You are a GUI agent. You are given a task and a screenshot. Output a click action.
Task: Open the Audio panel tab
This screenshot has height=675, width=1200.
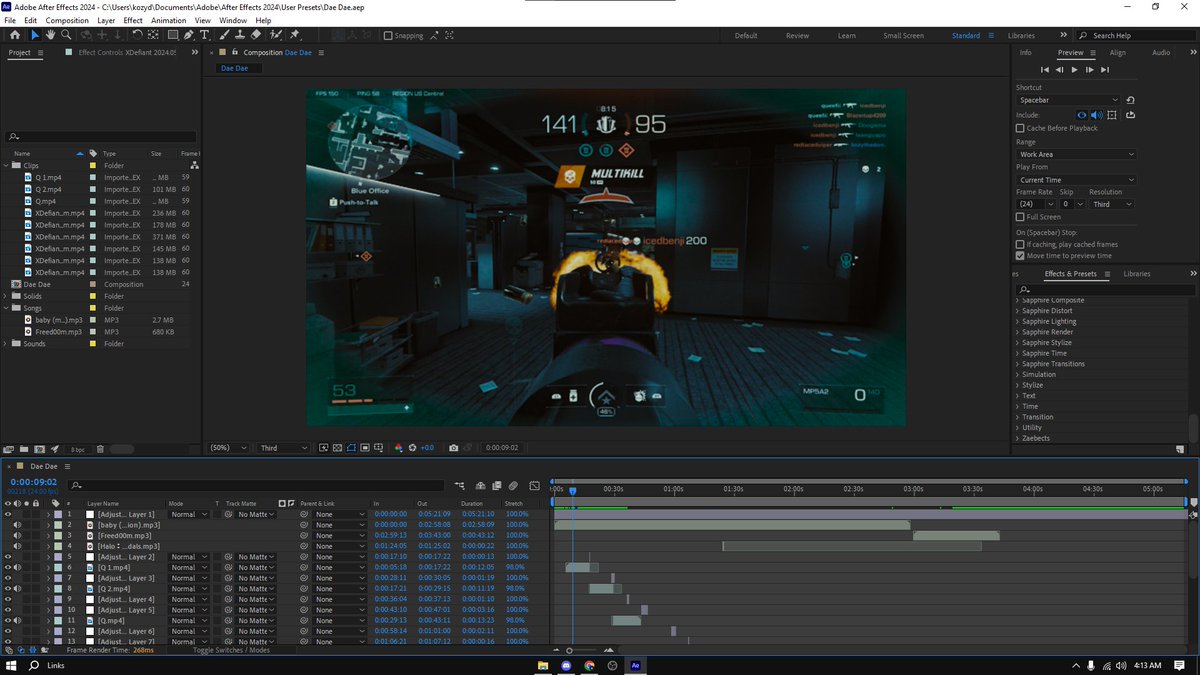[1160, 52]
